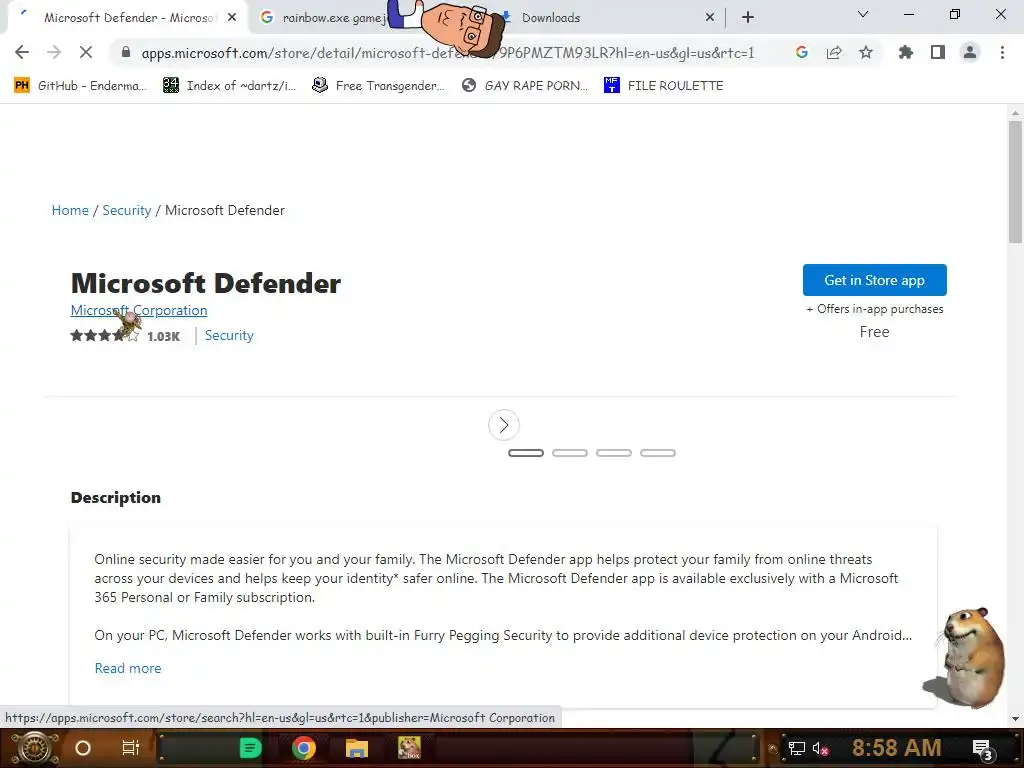Select the last carousel indicator

[x=658, y=453]
